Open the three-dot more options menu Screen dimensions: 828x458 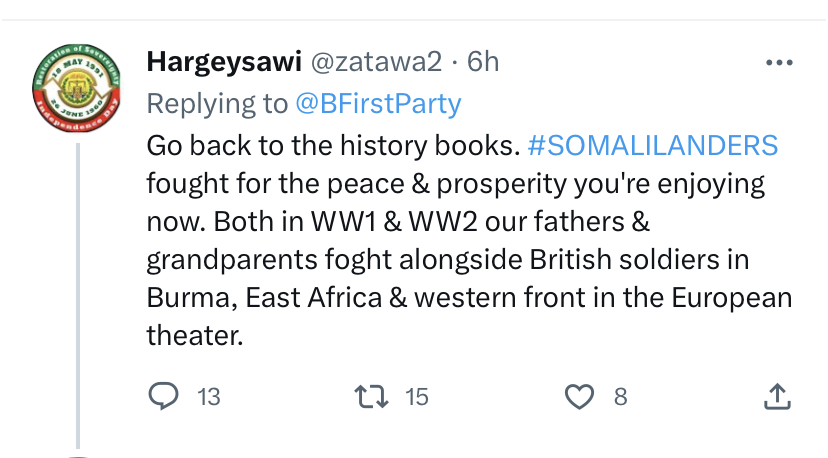click(x=779, y=62)
